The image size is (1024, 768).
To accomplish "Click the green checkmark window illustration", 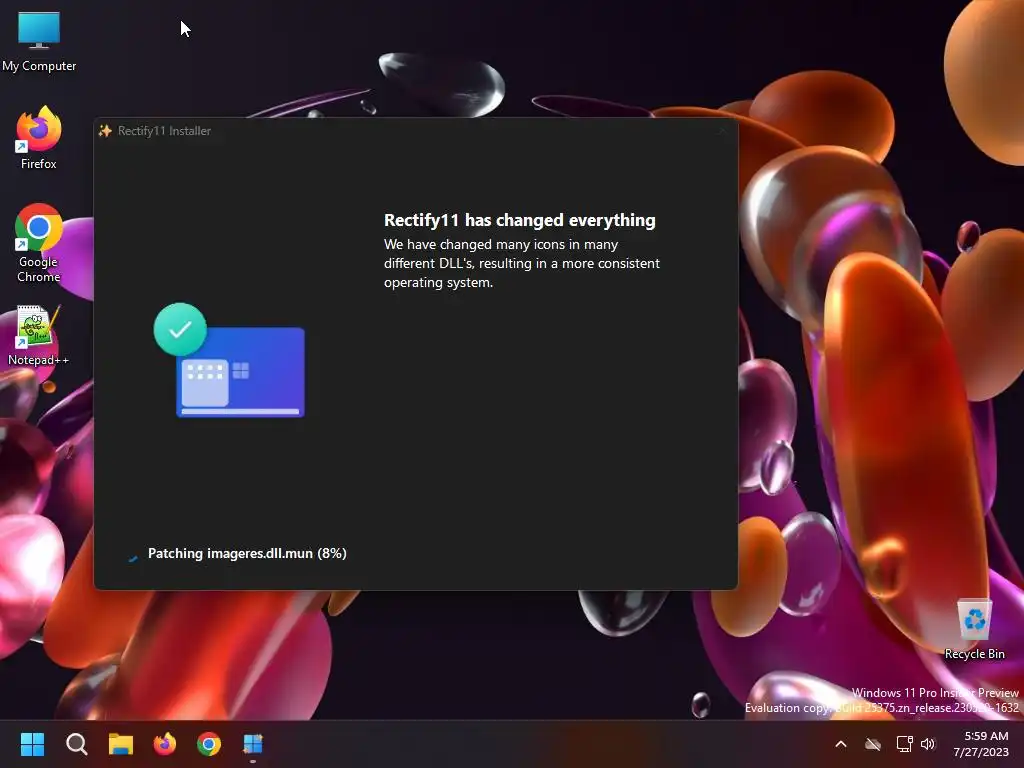I will 229,360.
